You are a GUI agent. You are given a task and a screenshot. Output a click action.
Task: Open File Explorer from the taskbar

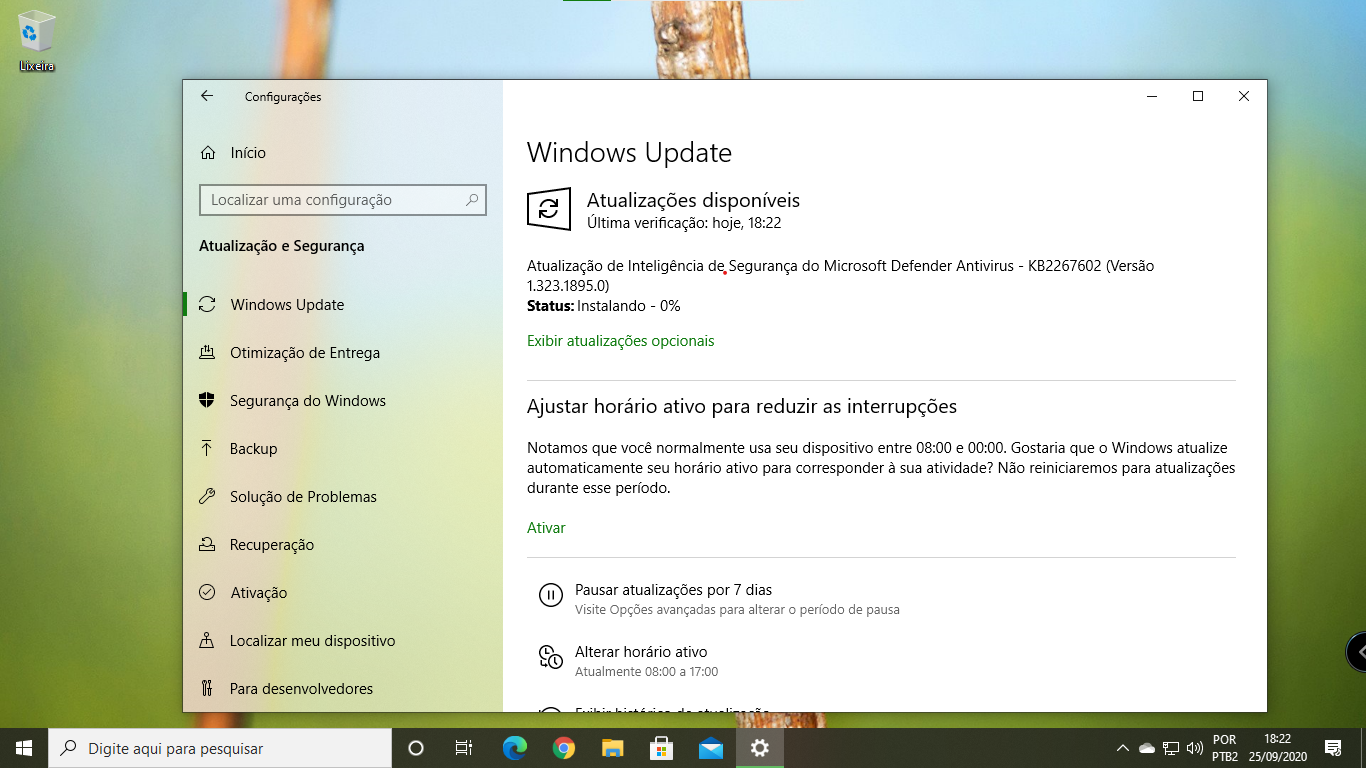pos(613,748)
